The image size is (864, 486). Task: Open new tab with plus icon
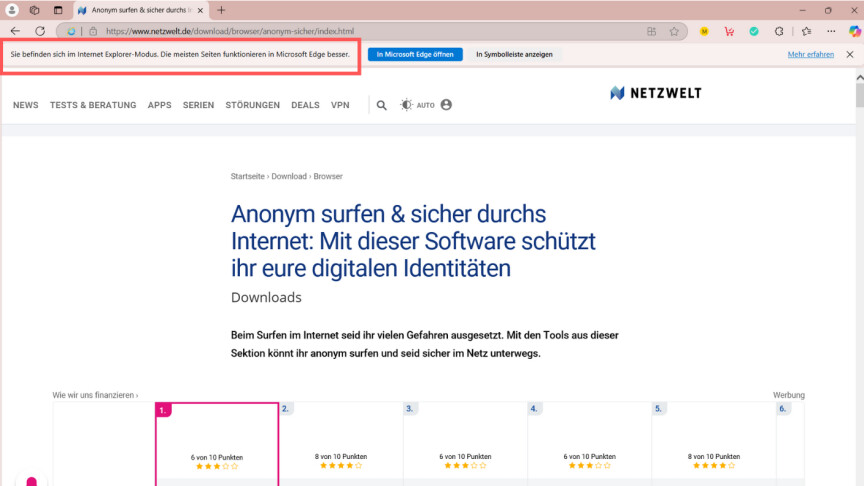click(221, 10)
